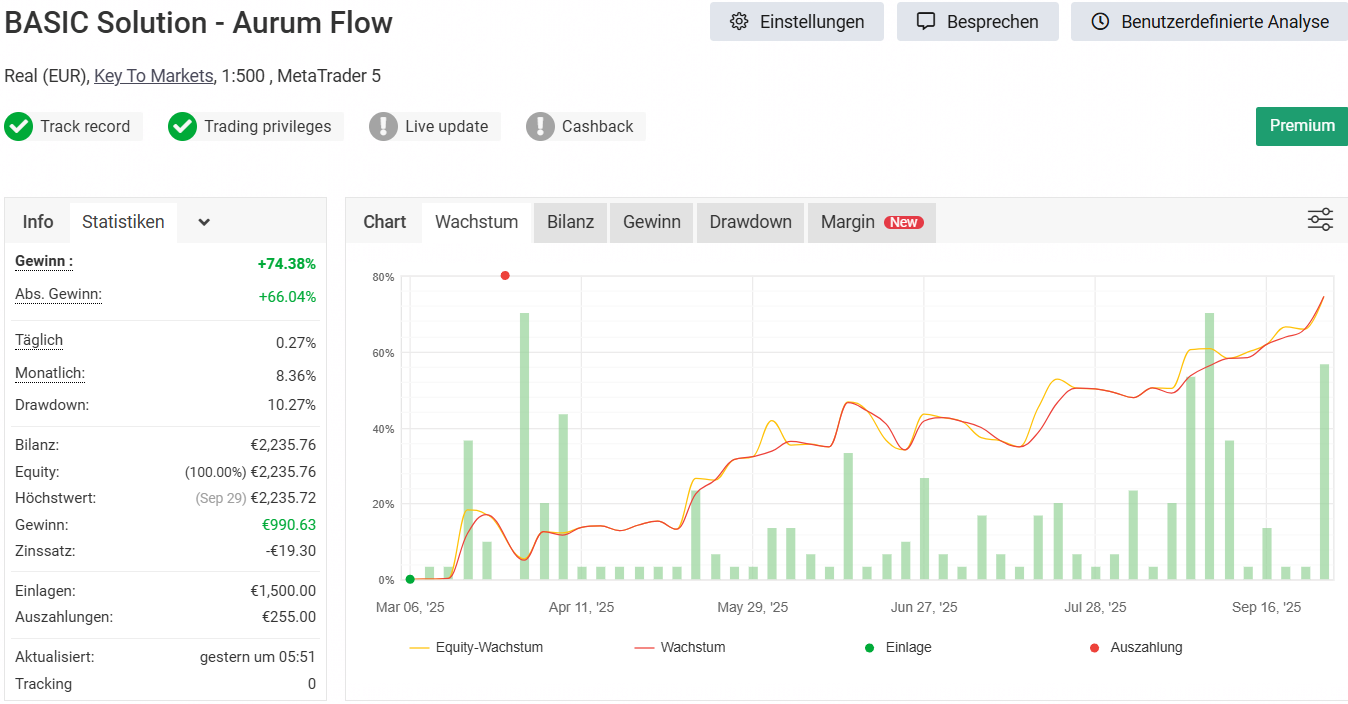Click the exclamation icon beside Cashback
Viewport: 1348px width, 704px height.
point(540,127)
